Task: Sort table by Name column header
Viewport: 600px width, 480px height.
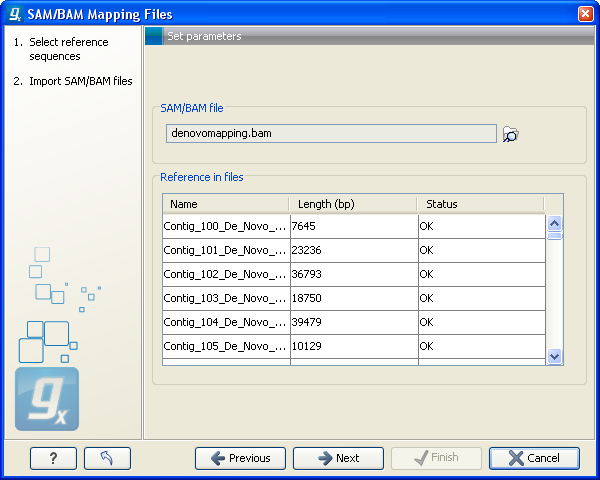Action: 225,204
